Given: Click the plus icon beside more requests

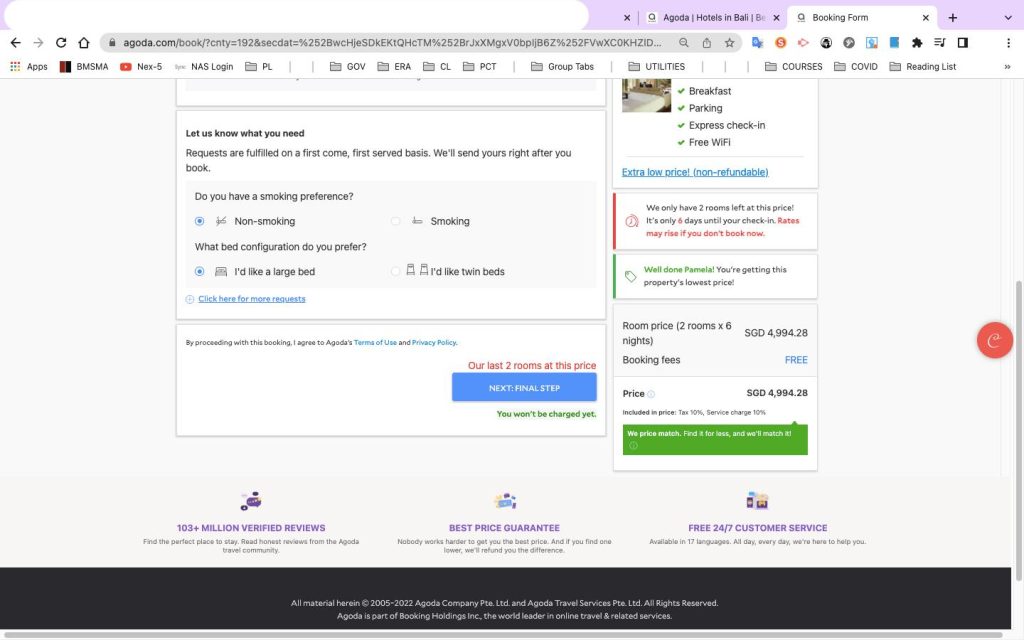Looking at the screenshot, I should tap(189, 299).
